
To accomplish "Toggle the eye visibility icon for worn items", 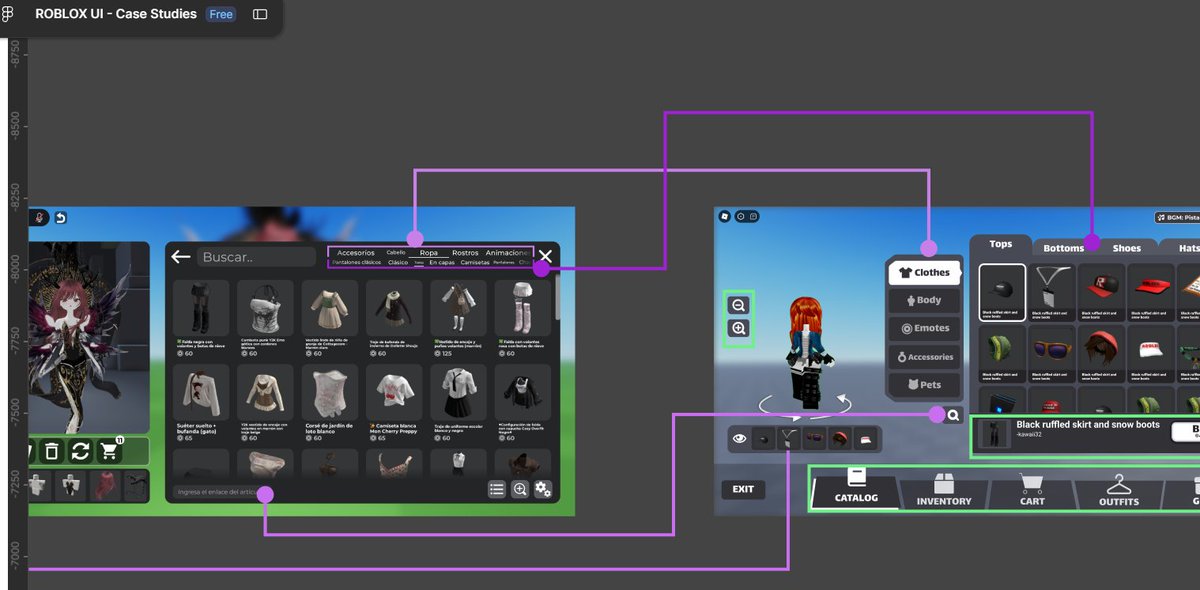I will 740,438.
